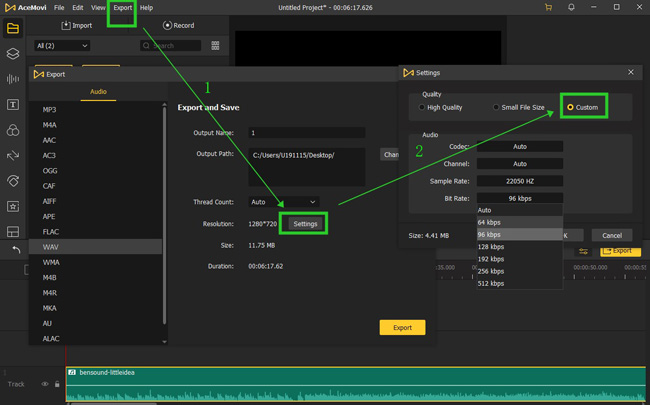Click the Output Path text box

(x=307, y=167)
